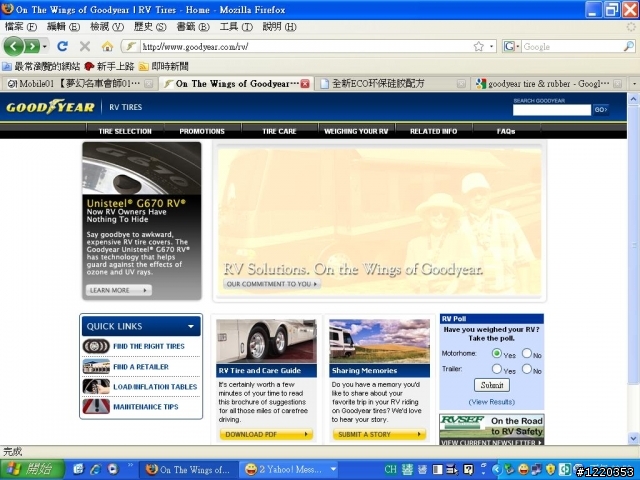This screenshot has height=480, width=640.
Task: Open the Promotions nav item
Action: point(202,131)
